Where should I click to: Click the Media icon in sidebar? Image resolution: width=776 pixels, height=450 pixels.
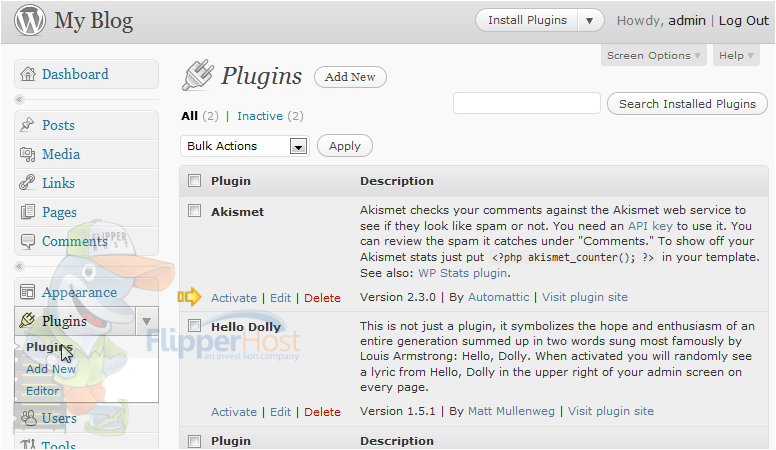click(x=27, y=154)
